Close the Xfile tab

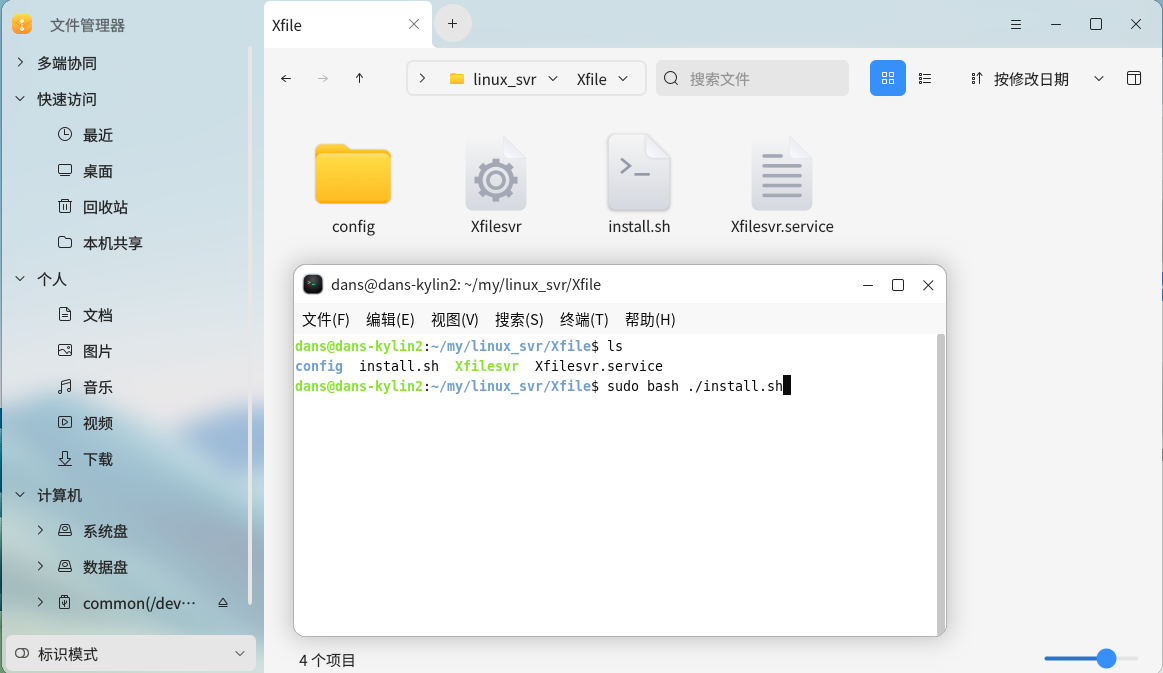click(414, 25)
